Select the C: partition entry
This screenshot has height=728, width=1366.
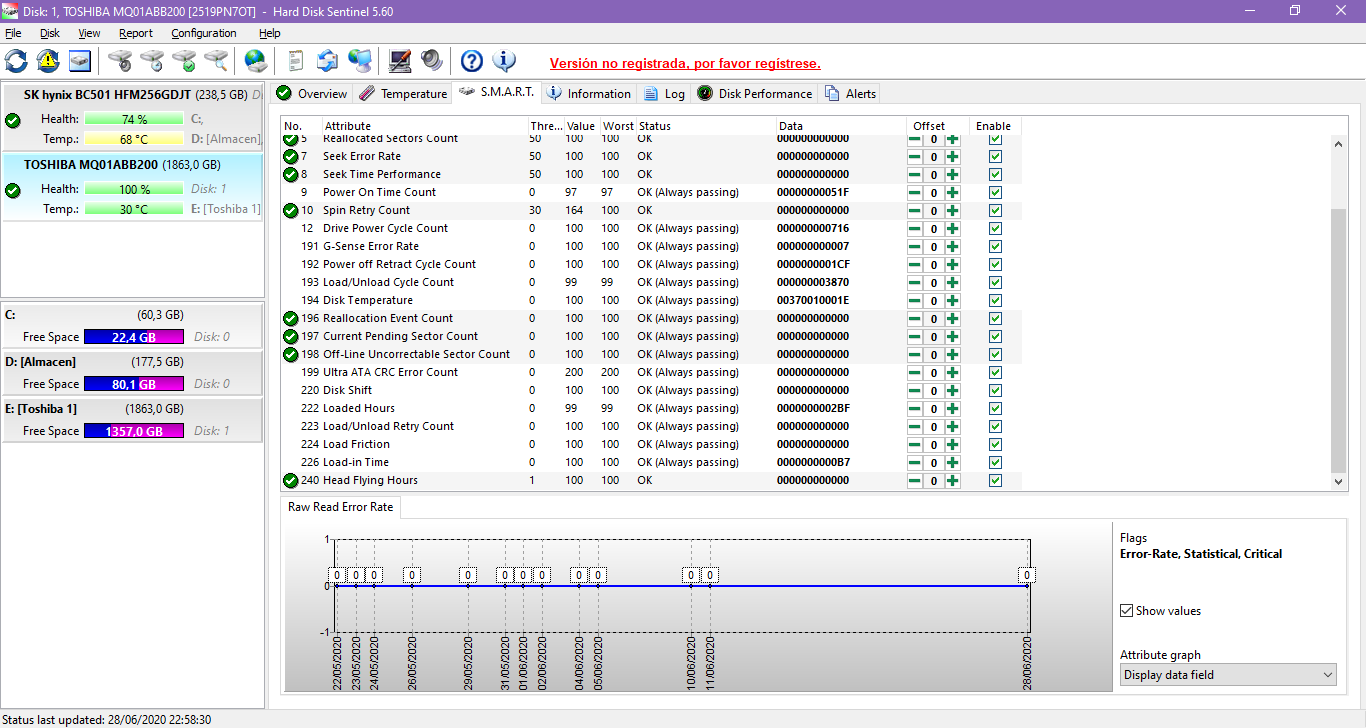(133, 326)
